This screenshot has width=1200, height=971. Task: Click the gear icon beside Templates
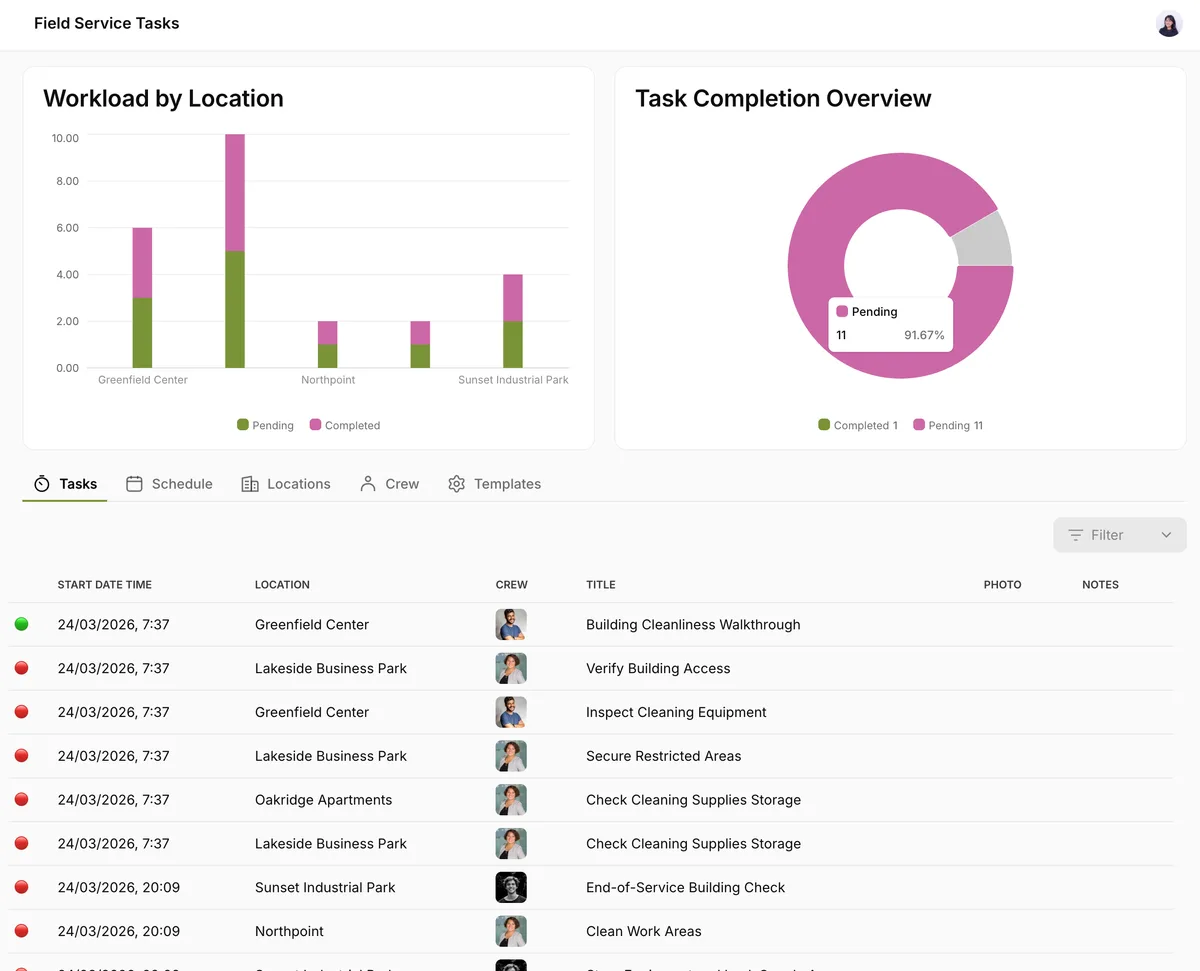click(457, 484)
